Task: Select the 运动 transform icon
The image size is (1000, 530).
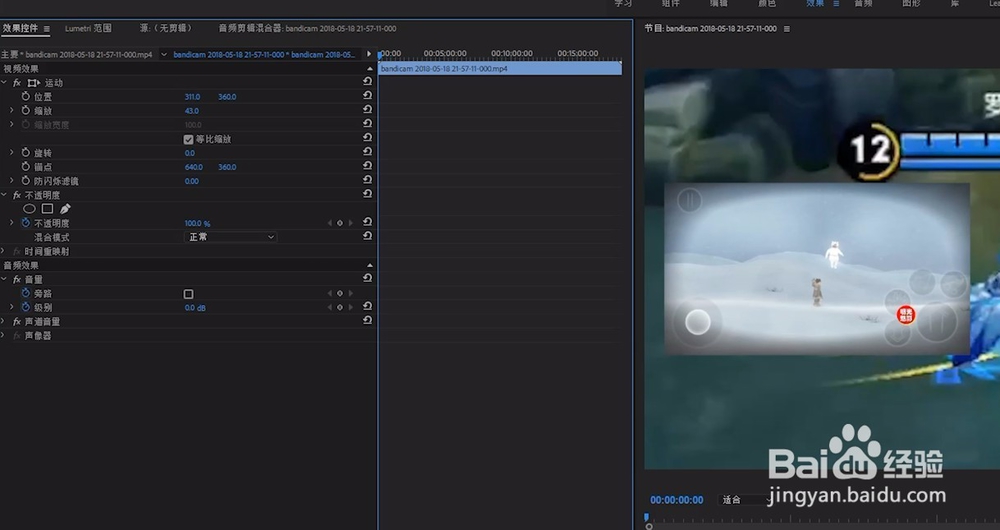Action: [34, 83]
